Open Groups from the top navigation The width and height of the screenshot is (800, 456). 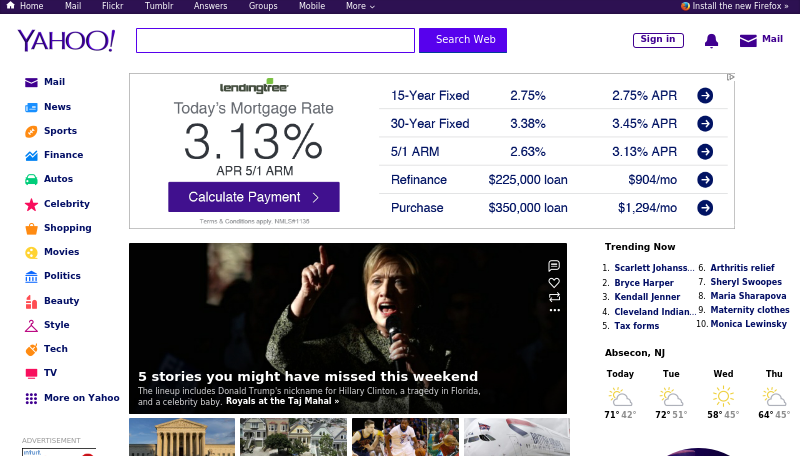(263, 6)
